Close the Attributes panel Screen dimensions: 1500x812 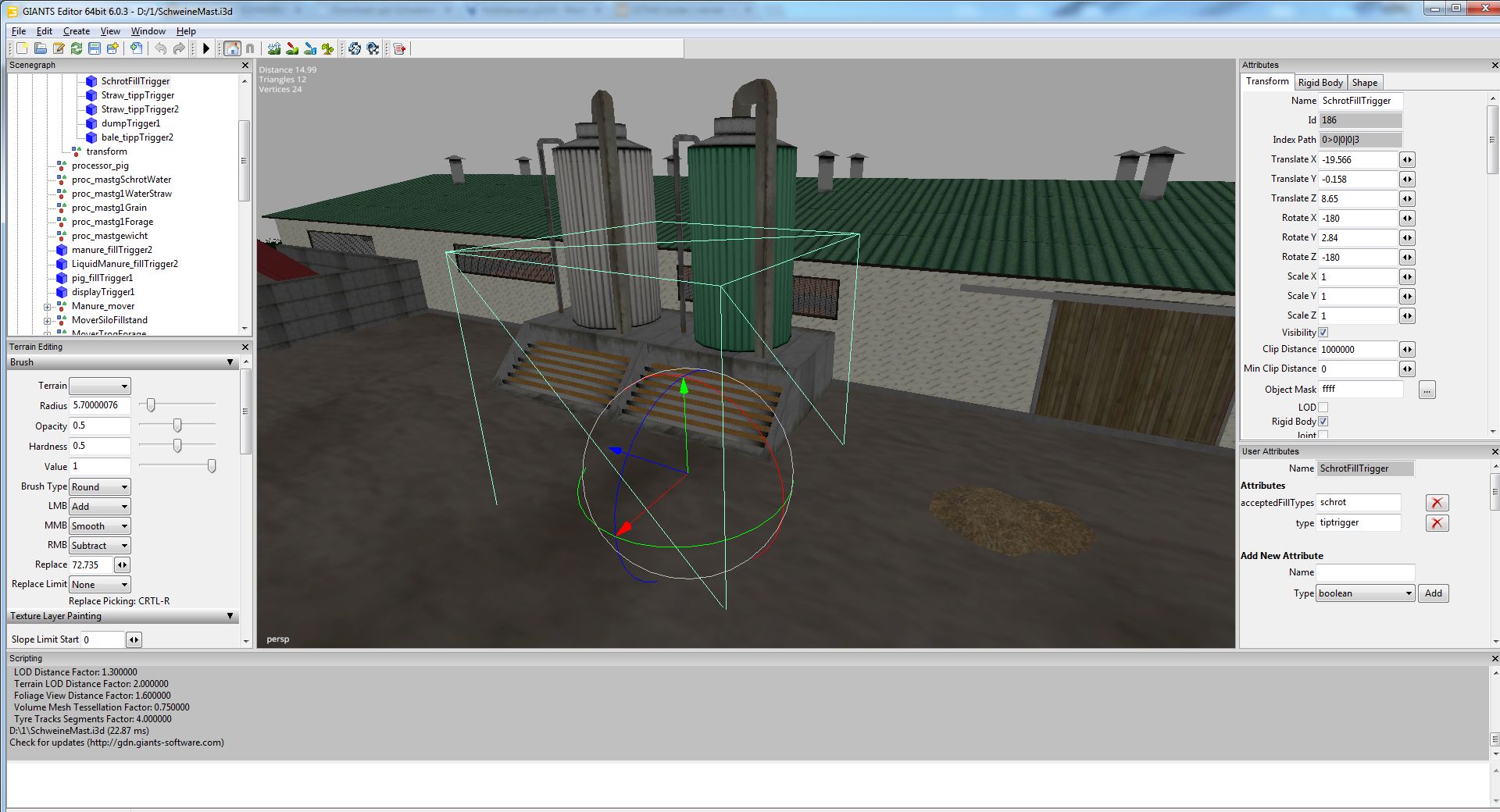(1495, 66)
